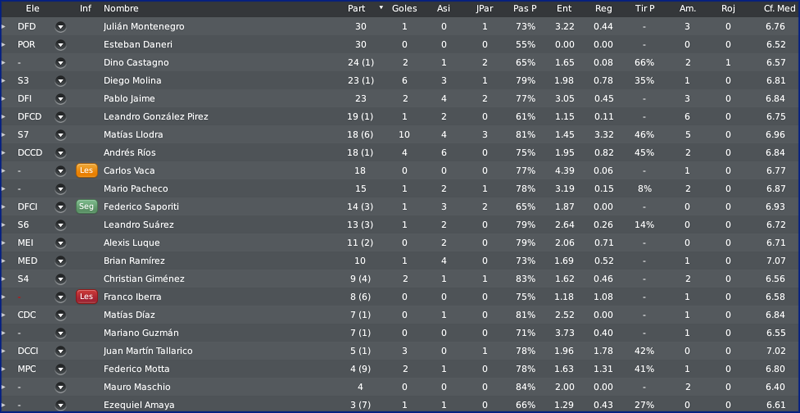Expand row triangle for Juan Martín Tallarico
This screenshot has width=800, height=413.
point(3,351)
